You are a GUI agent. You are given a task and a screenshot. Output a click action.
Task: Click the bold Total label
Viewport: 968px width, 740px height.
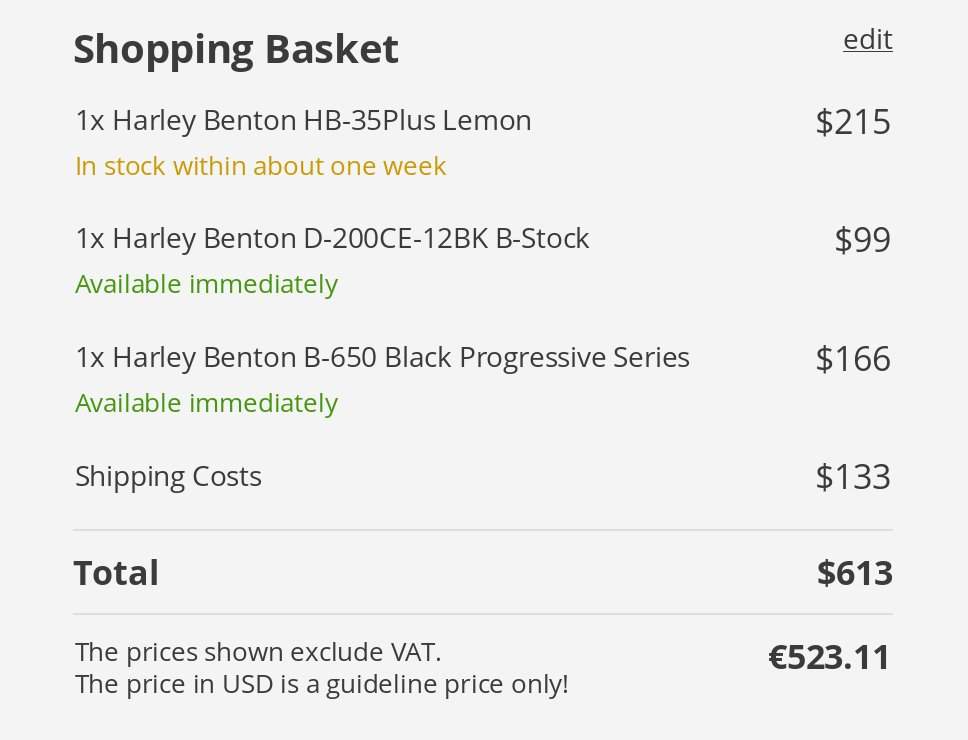pos(116,573)
